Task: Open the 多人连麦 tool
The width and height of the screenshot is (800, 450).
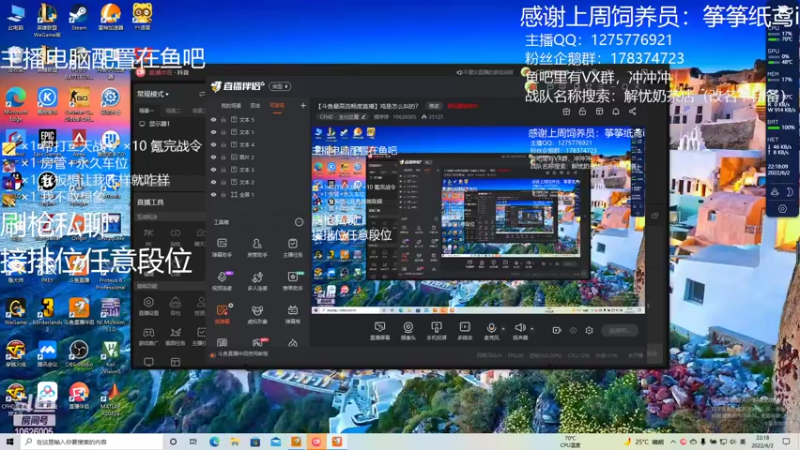Action: coord(257,281)
